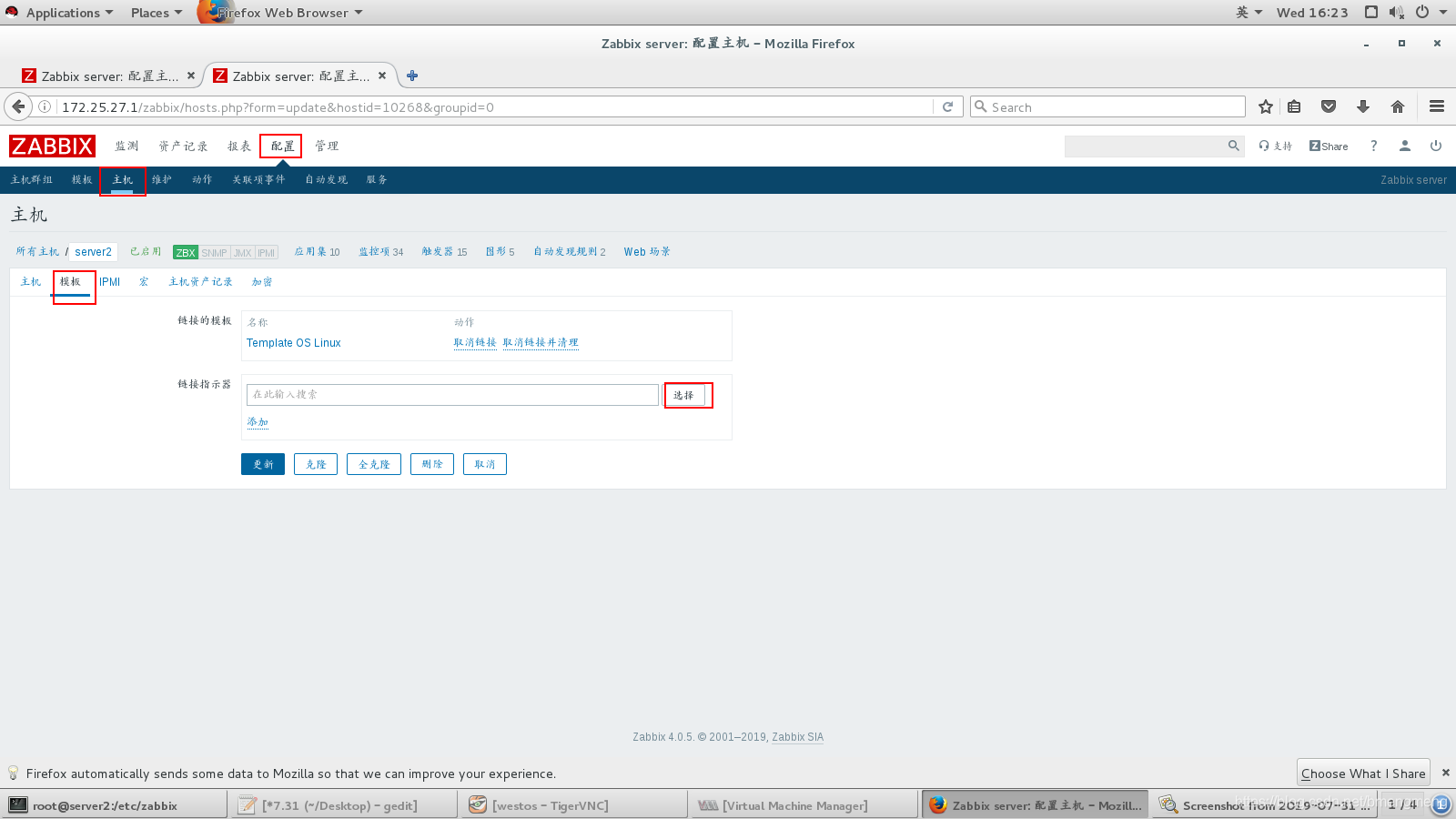Screen dimensions: 1456x819
Task: Open 图形 5 link
Action: point(500,252)
